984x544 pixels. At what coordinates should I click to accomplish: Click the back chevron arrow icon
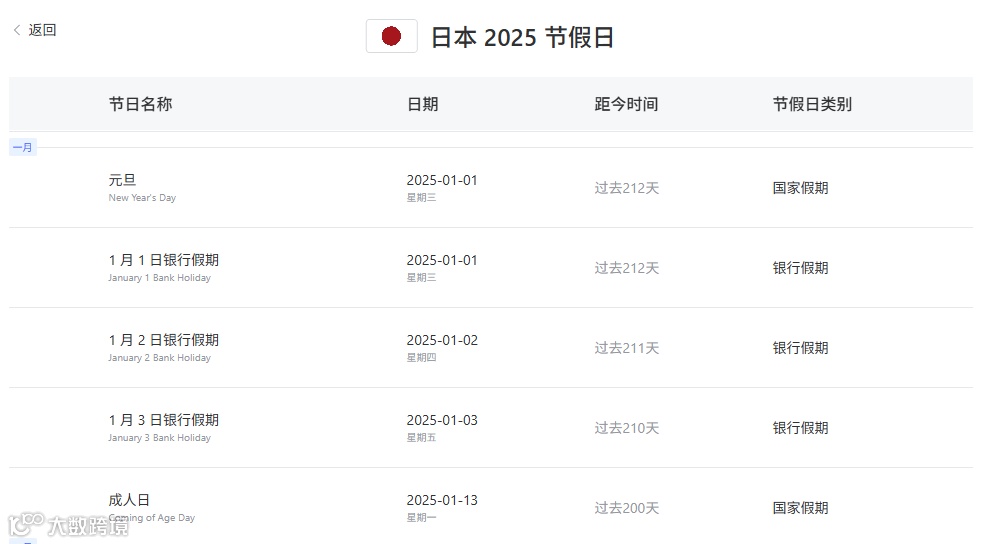coord(17,29)
